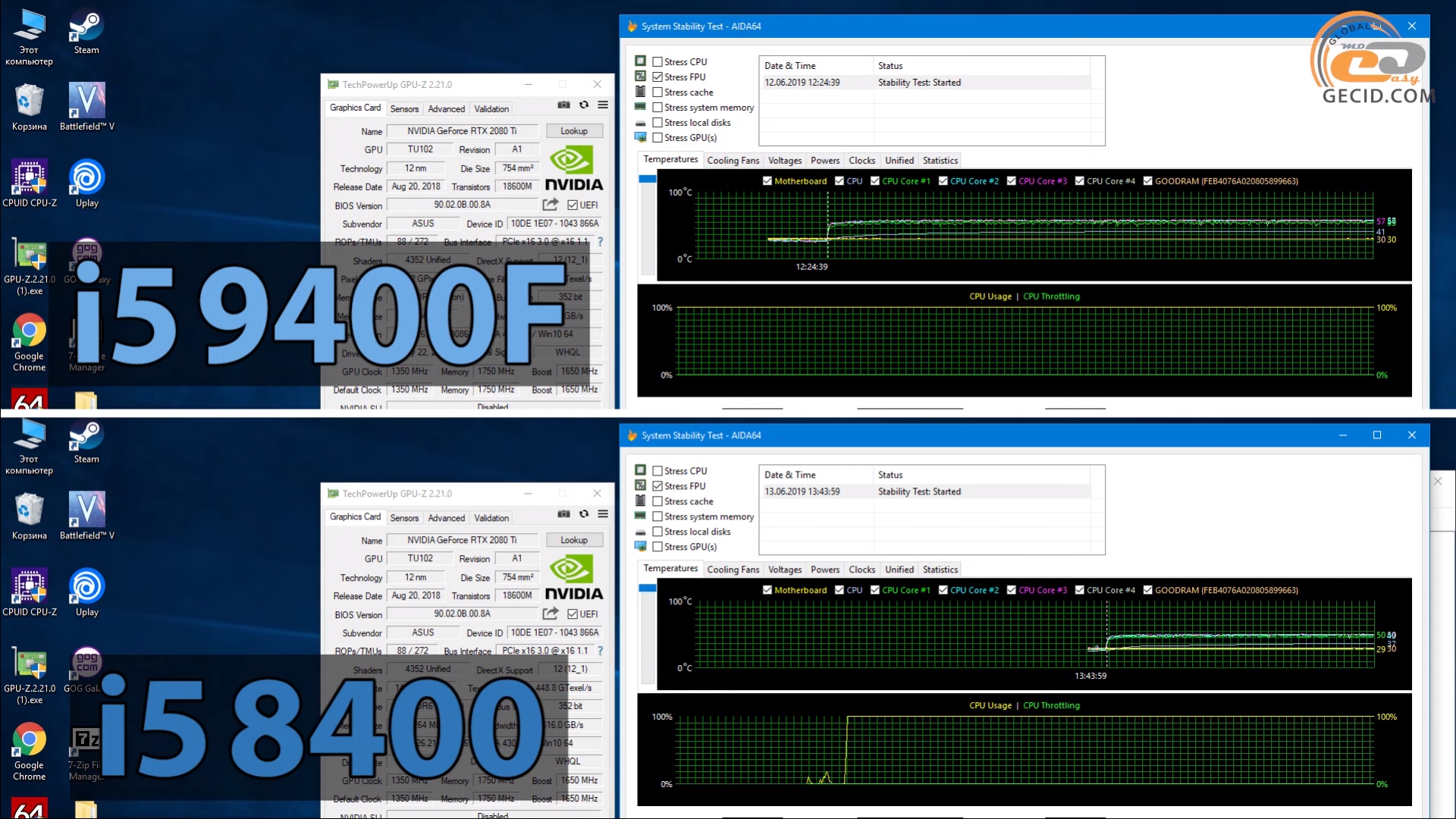Open Uplay shortcut on lower desktop

coord(86,592)
